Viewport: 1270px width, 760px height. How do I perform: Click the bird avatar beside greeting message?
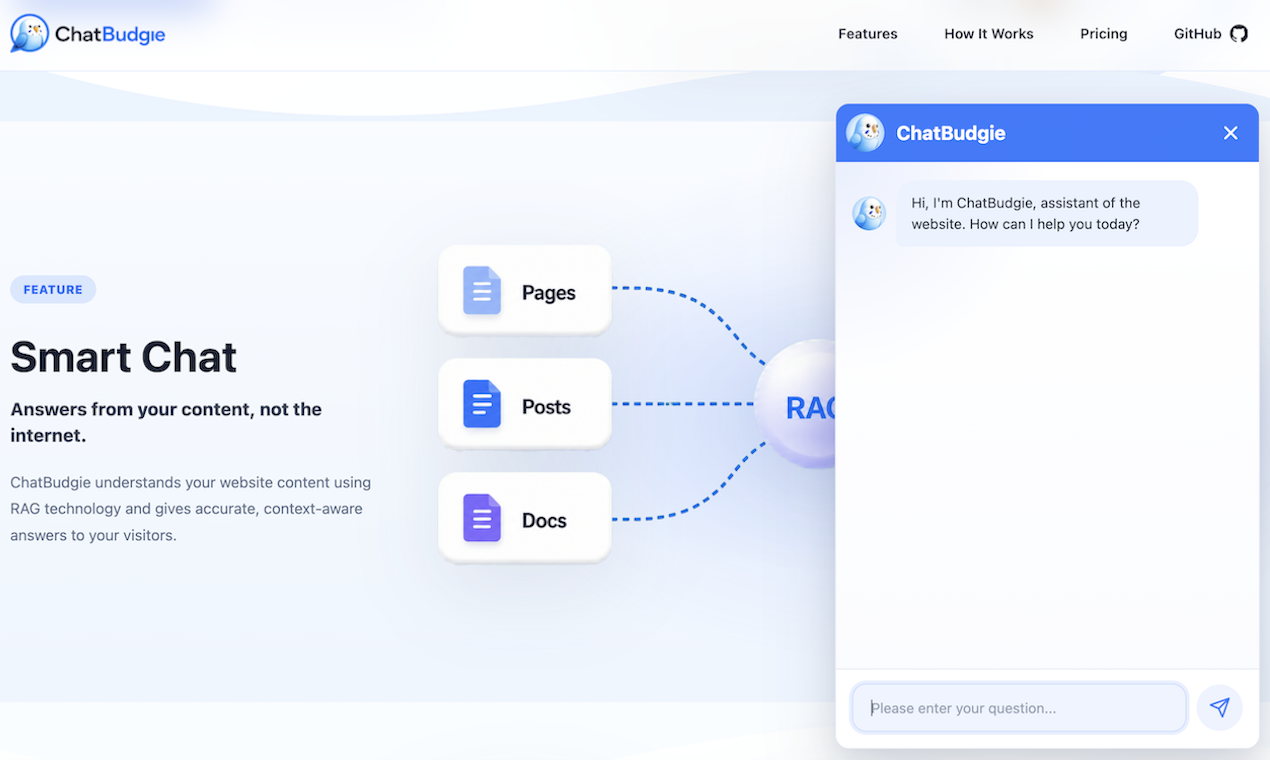[869, 213]
